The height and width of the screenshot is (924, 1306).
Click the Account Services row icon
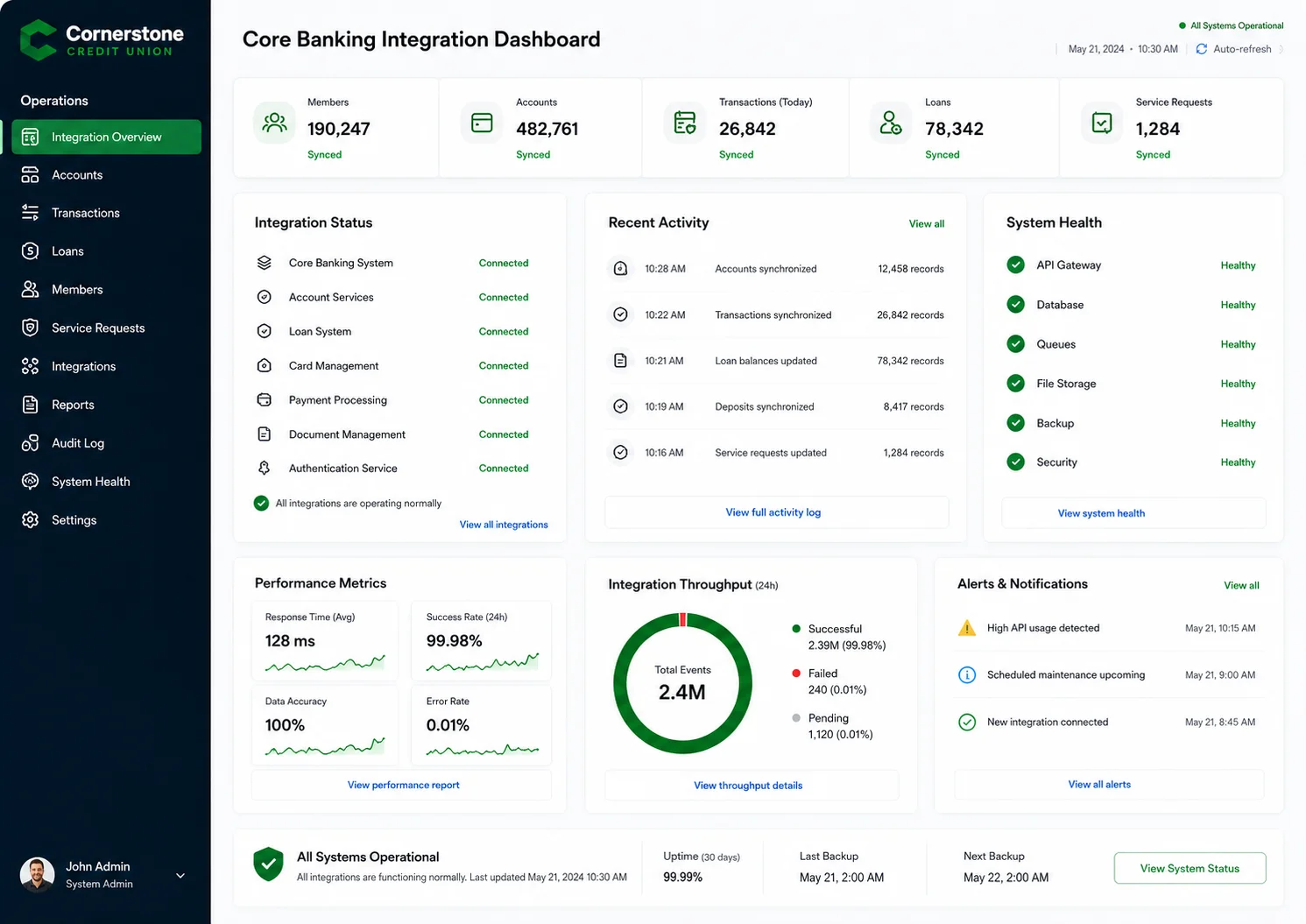tap(264, 297)
